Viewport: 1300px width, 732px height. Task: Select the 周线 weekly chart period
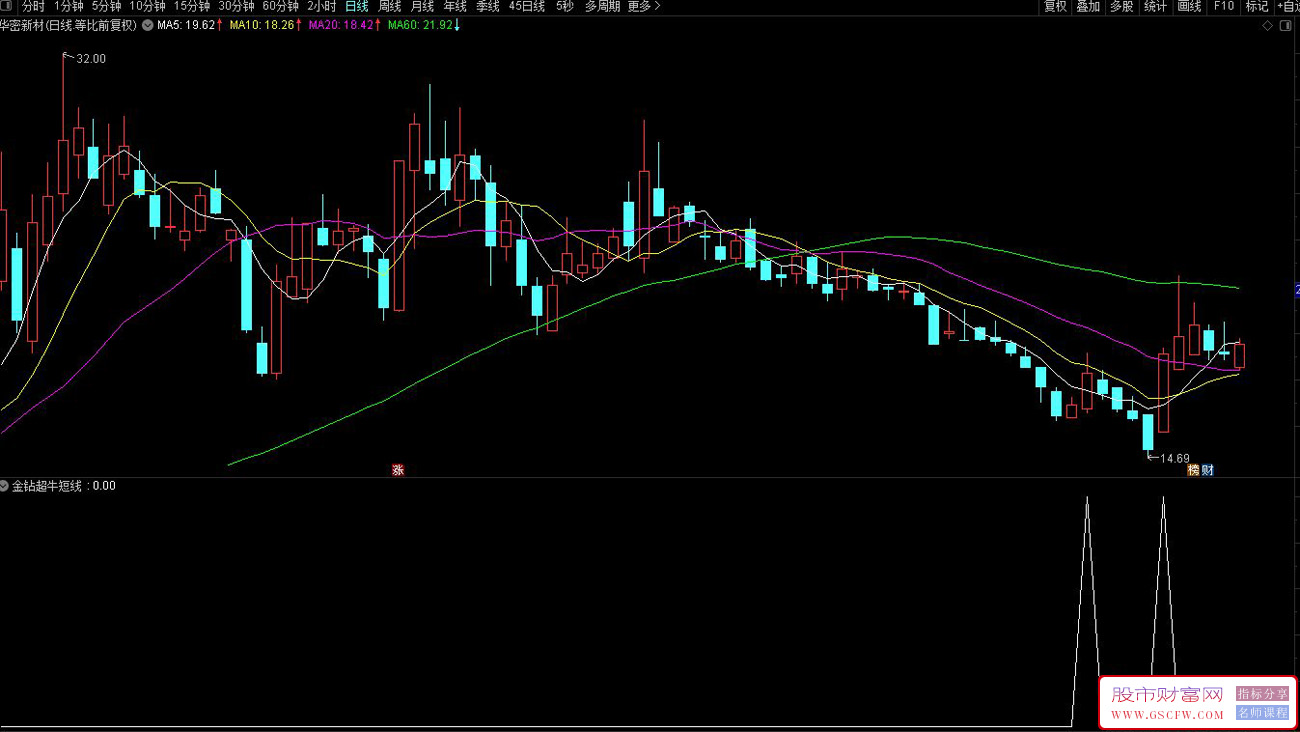click(x=389, y=6)
